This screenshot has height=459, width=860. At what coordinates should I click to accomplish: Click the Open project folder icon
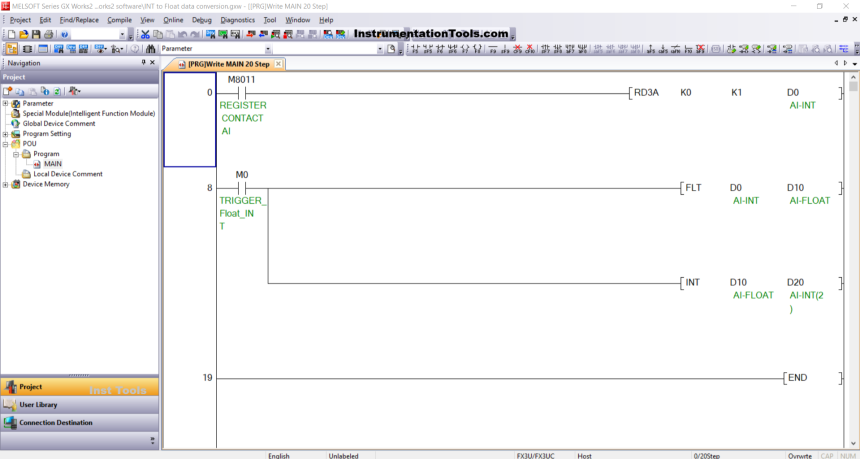[21, 34]
